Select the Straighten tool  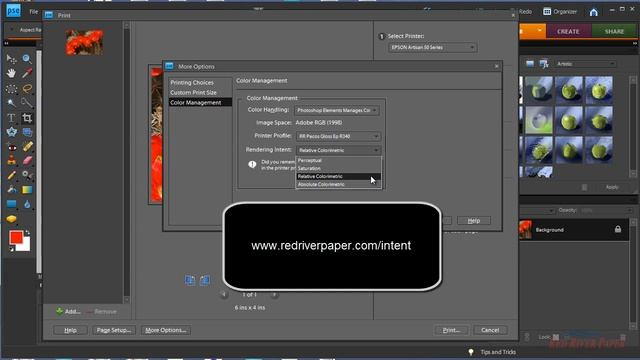(27, 132)
